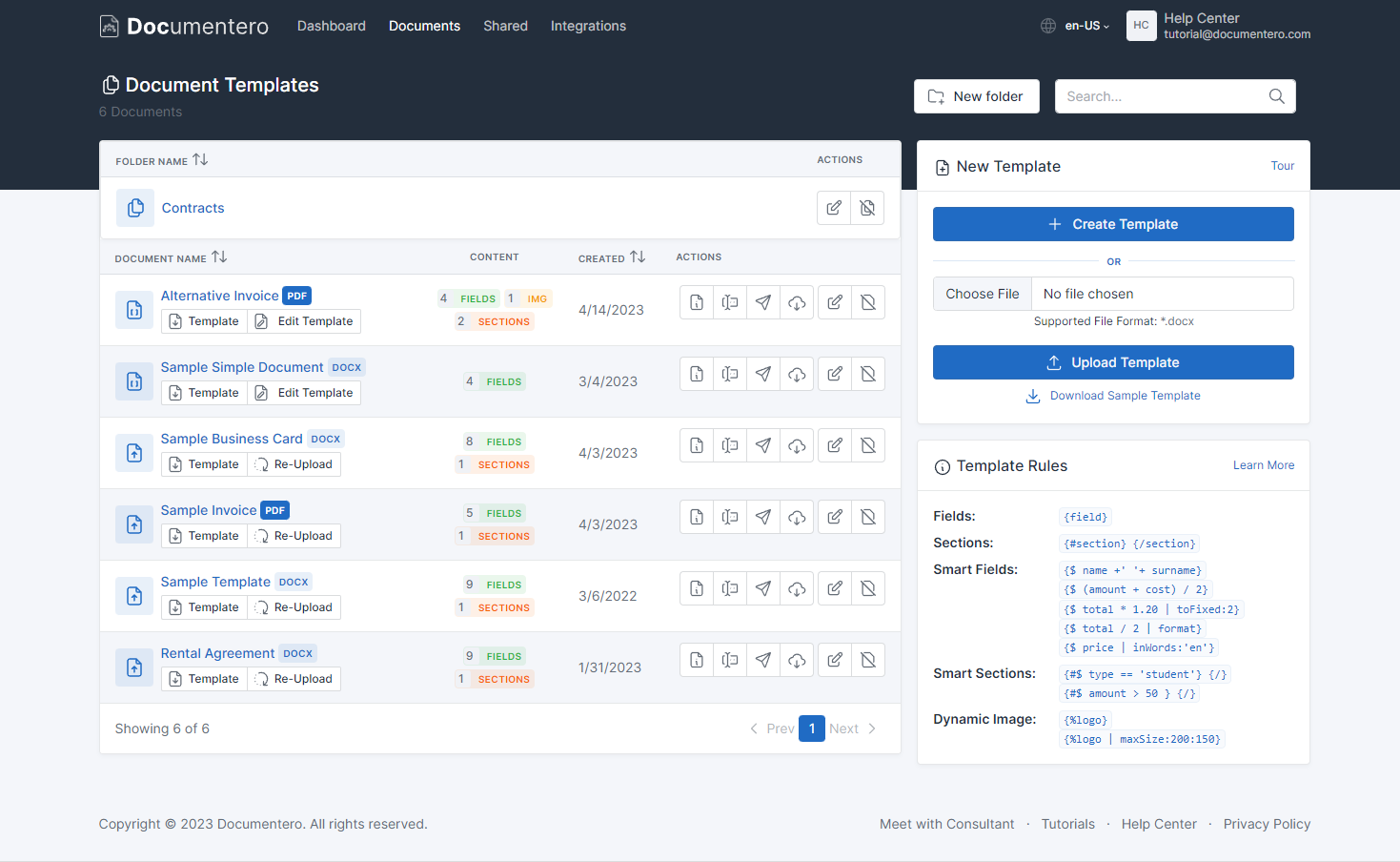
Task: Click the Create Template button
Action: (x=1113, y=224)
